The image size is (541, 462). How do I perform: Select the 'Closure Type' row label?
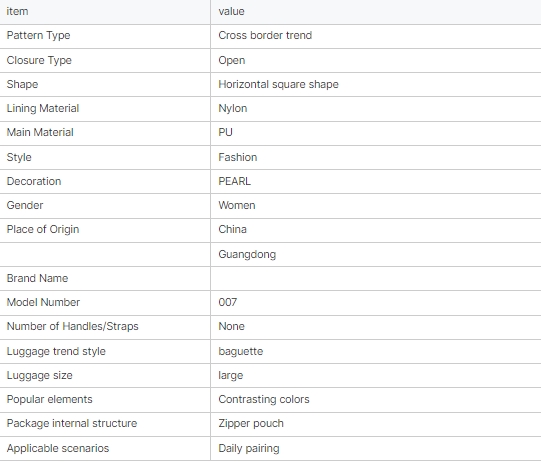[x=39, y=60]
